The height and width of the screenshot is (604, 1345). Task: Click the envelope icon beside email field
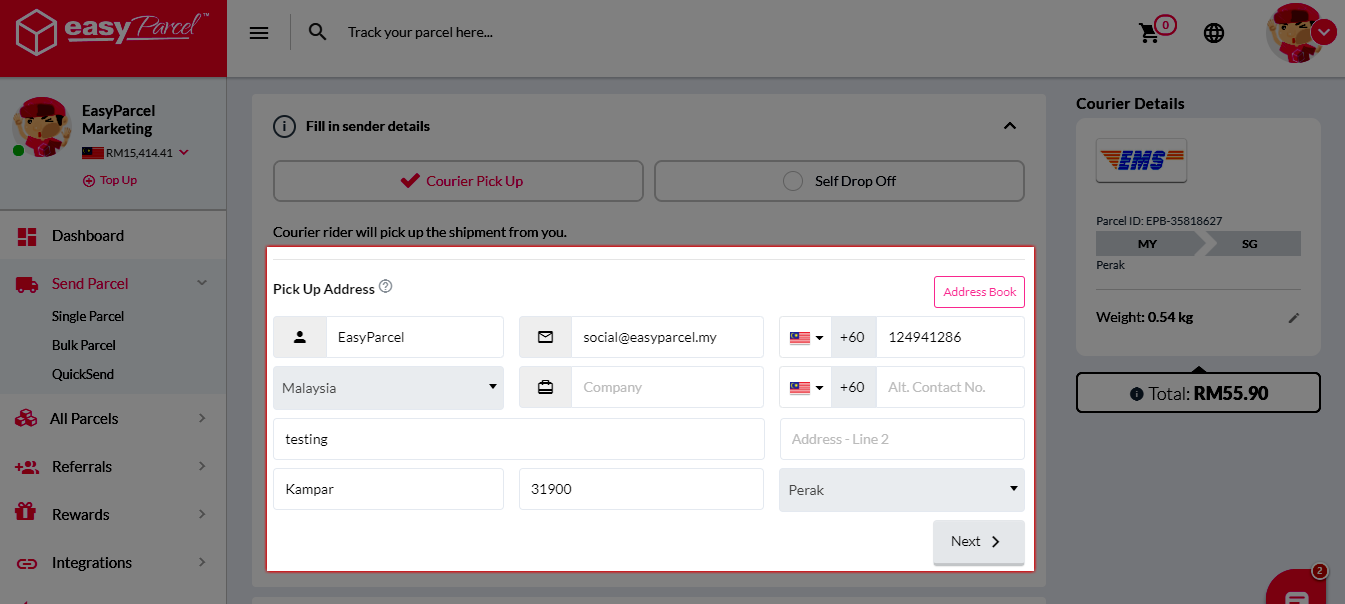pos(545,337)
